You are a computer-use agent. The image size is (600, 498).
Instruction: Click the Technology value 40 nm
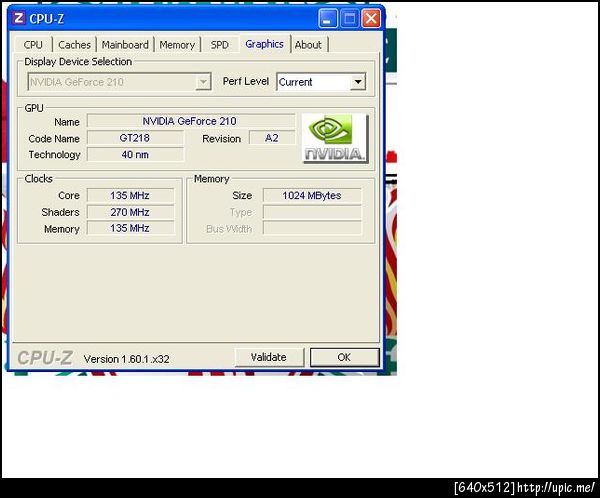point(135,154)
